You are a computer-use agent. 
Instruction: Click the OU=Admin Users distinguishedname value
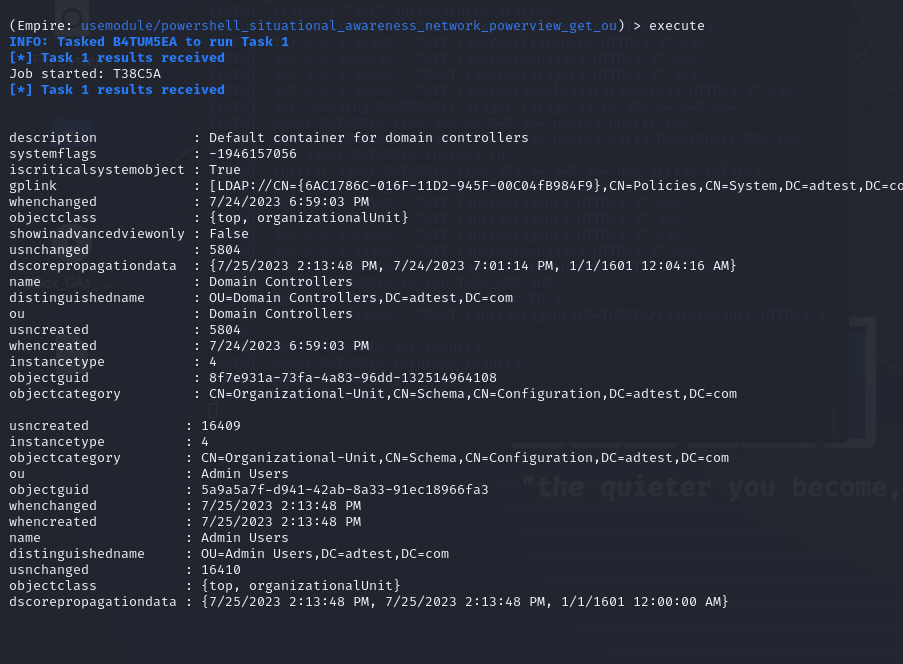coord(325,554)
